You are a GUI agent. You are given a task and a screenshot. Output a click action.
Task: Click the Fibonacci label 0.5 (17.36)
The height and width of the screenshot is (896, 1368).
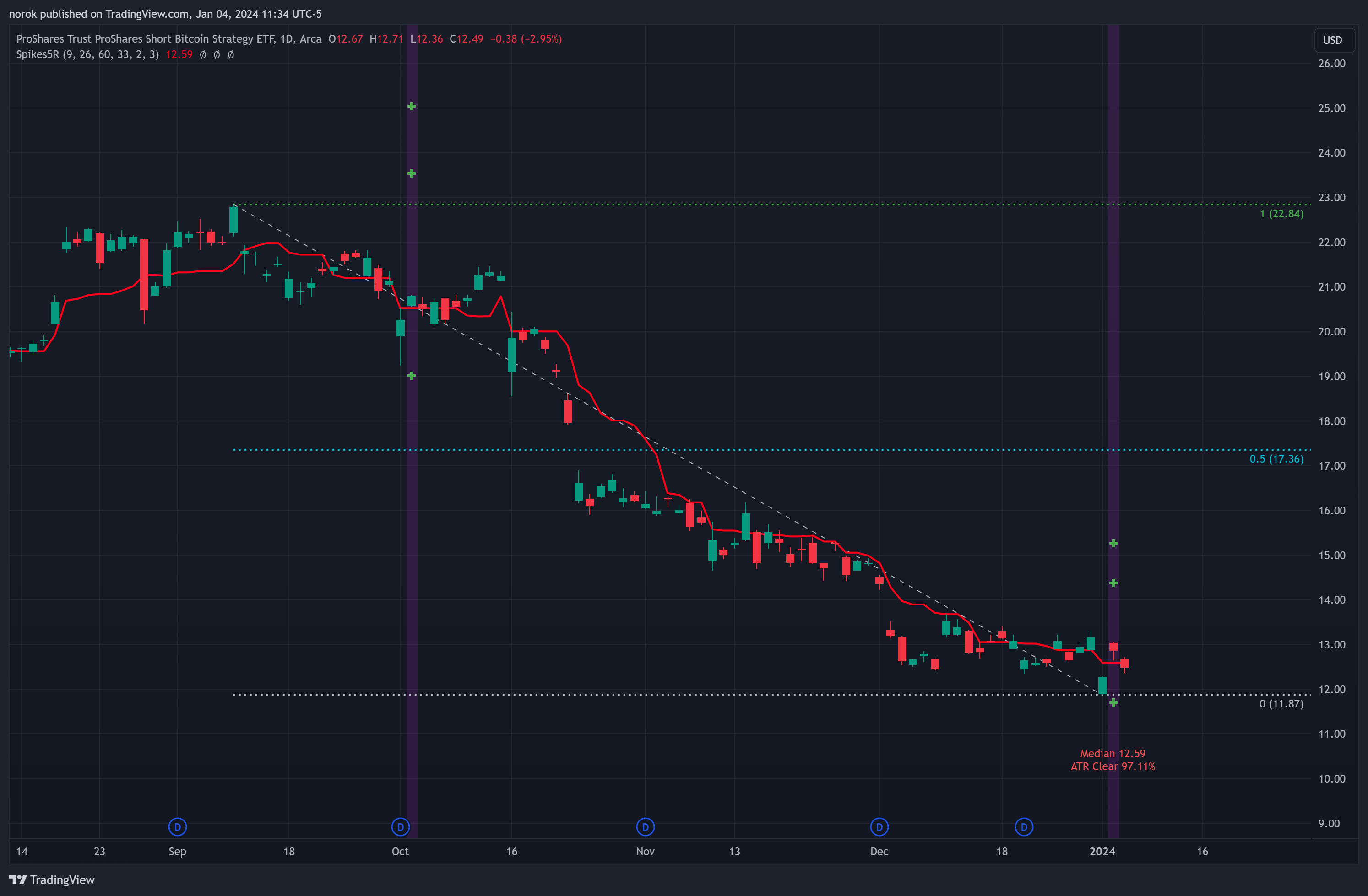pos(1276,459)
